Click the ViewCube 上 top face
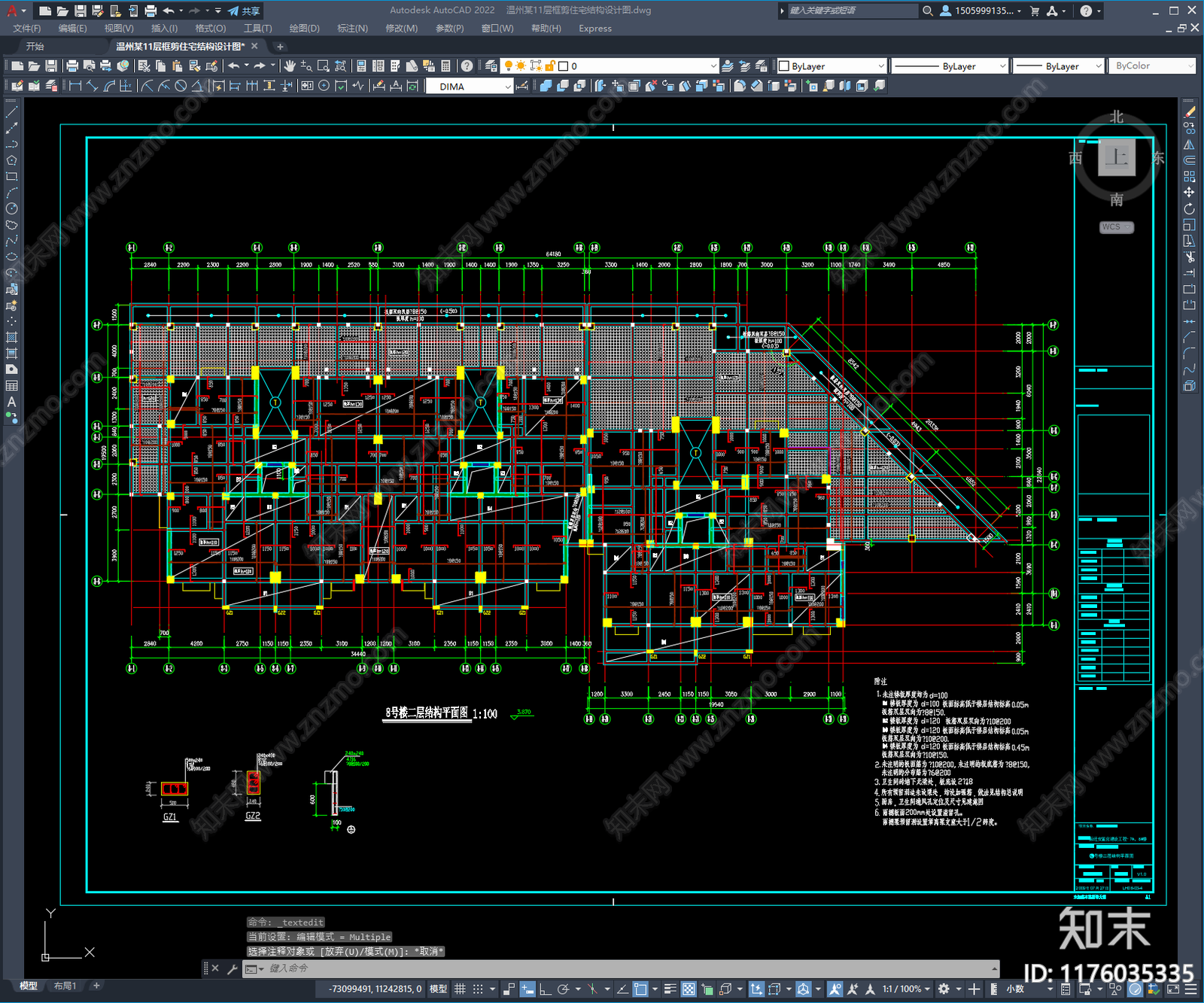1204x1003 pixels. pyautogui.click(x=1116, y=158)
